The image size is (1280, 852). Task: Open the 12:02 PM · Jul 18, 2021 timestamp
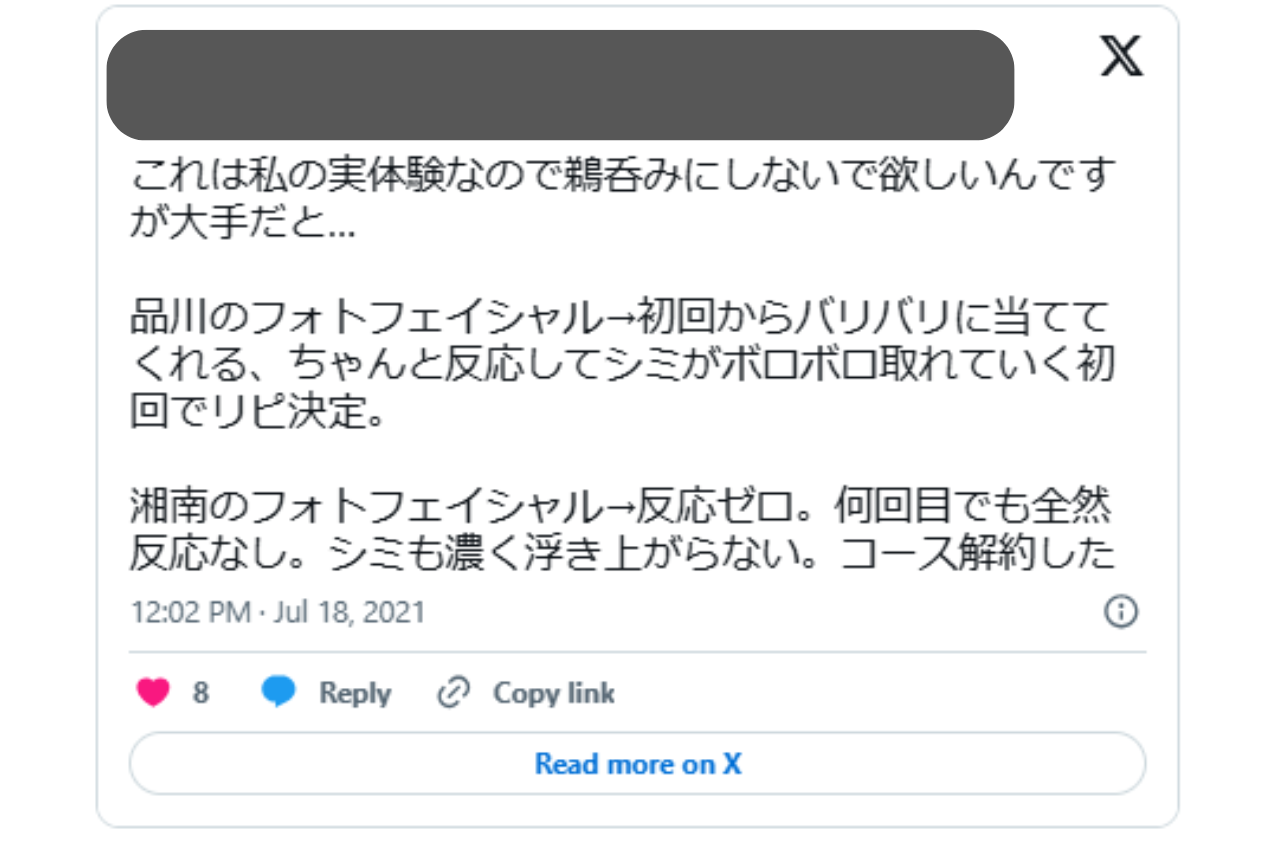[278, 612]
